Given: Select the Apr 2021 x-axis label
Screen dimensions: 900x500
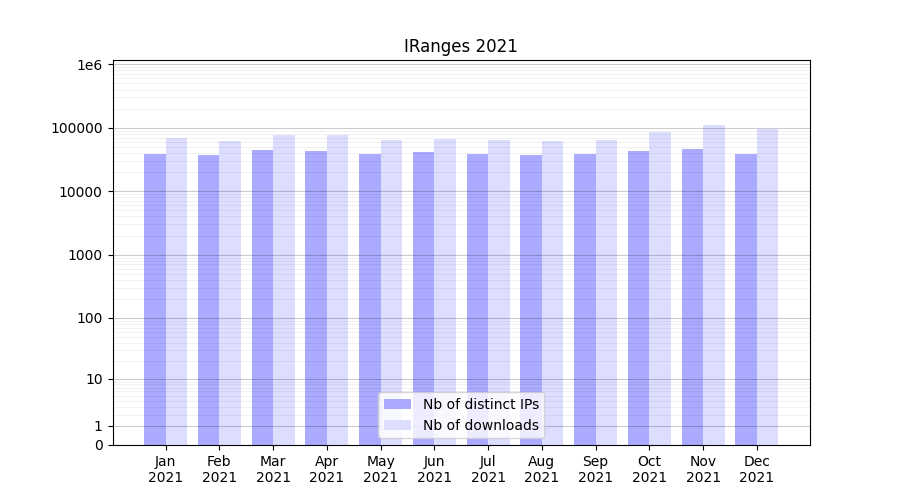Looking at the screenshot, I should pos(327,469).
